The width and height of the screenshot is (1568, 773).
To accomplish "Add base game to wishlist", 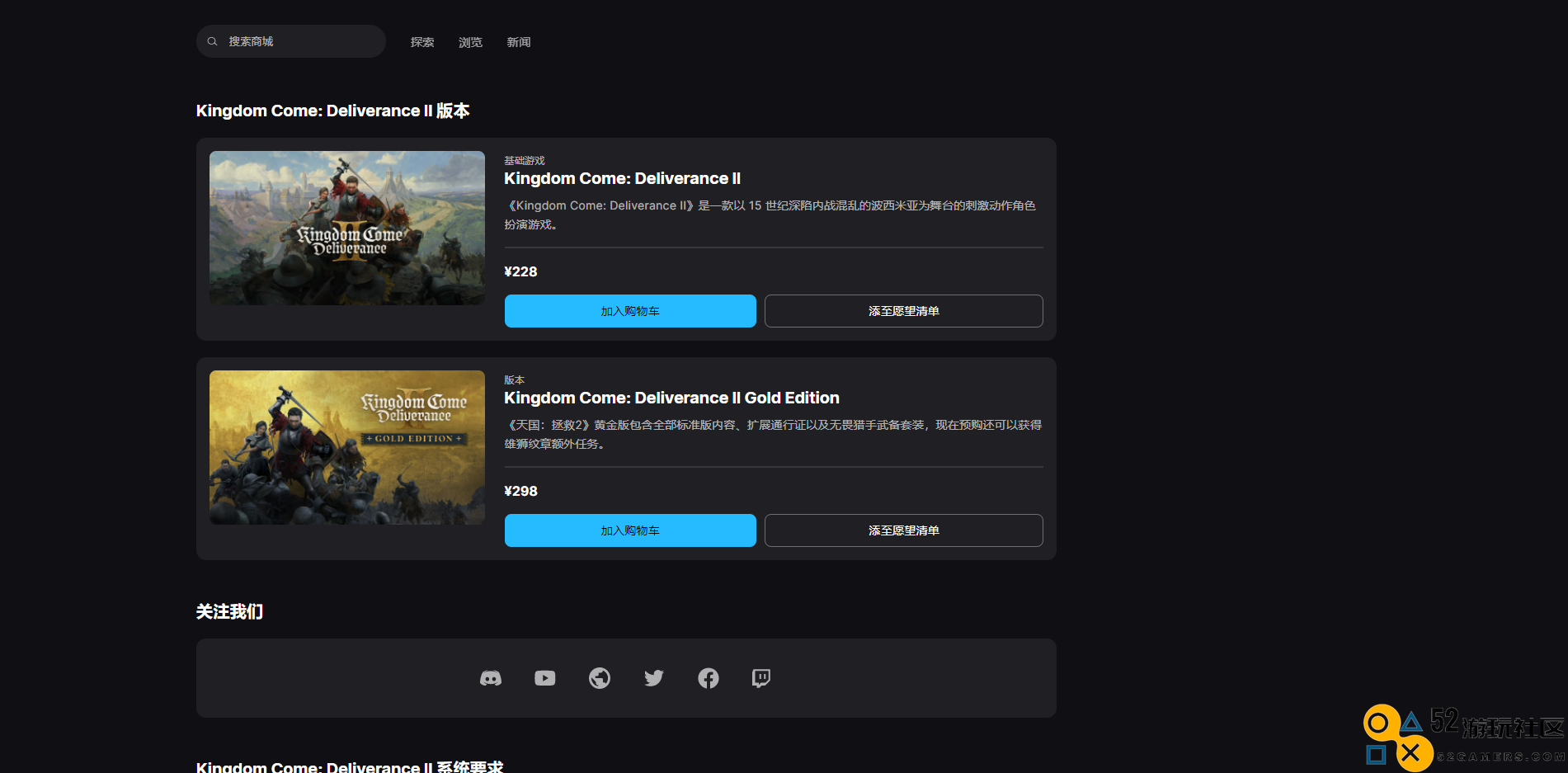I will pyautogui.click(x=904, y=311).
